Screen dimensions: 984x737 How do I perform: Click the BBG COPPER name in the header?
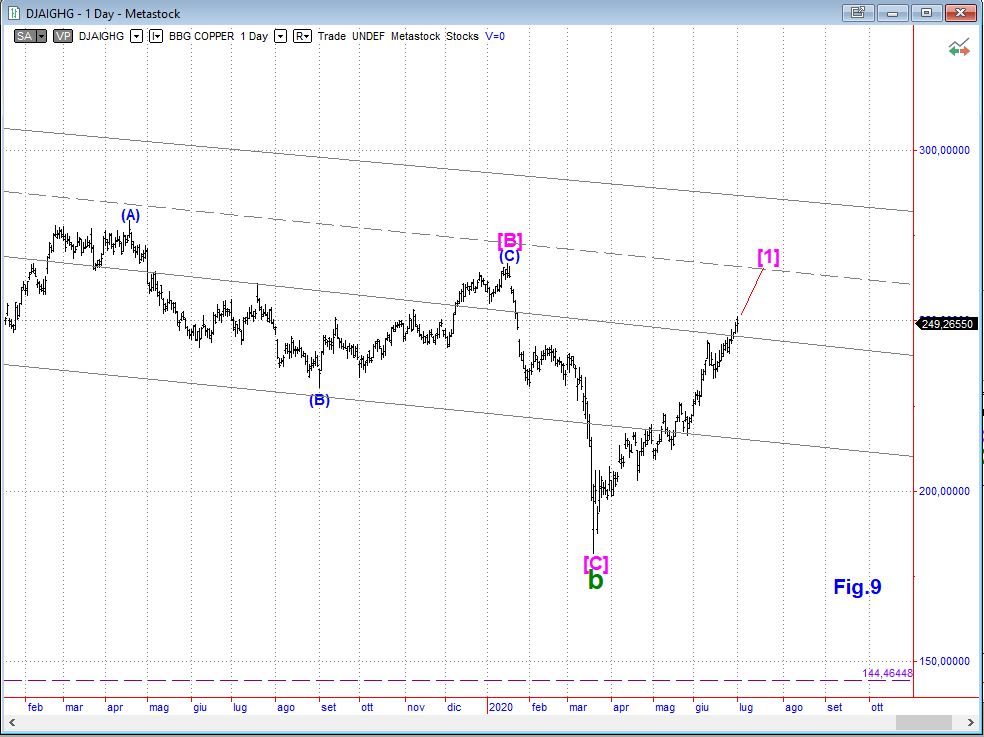[x=201, y=36]
